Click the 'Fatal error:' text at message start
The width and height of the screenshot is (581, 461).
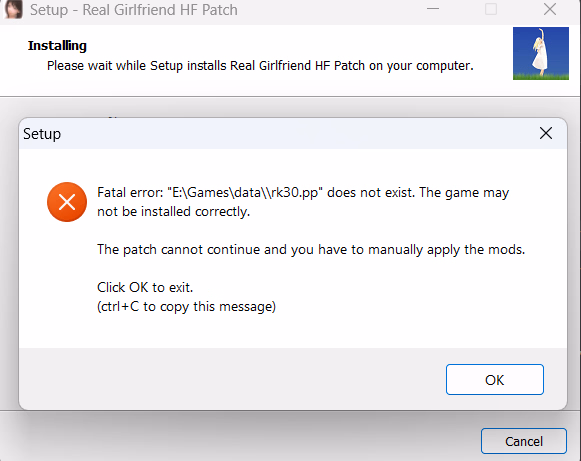coord(130,193)
